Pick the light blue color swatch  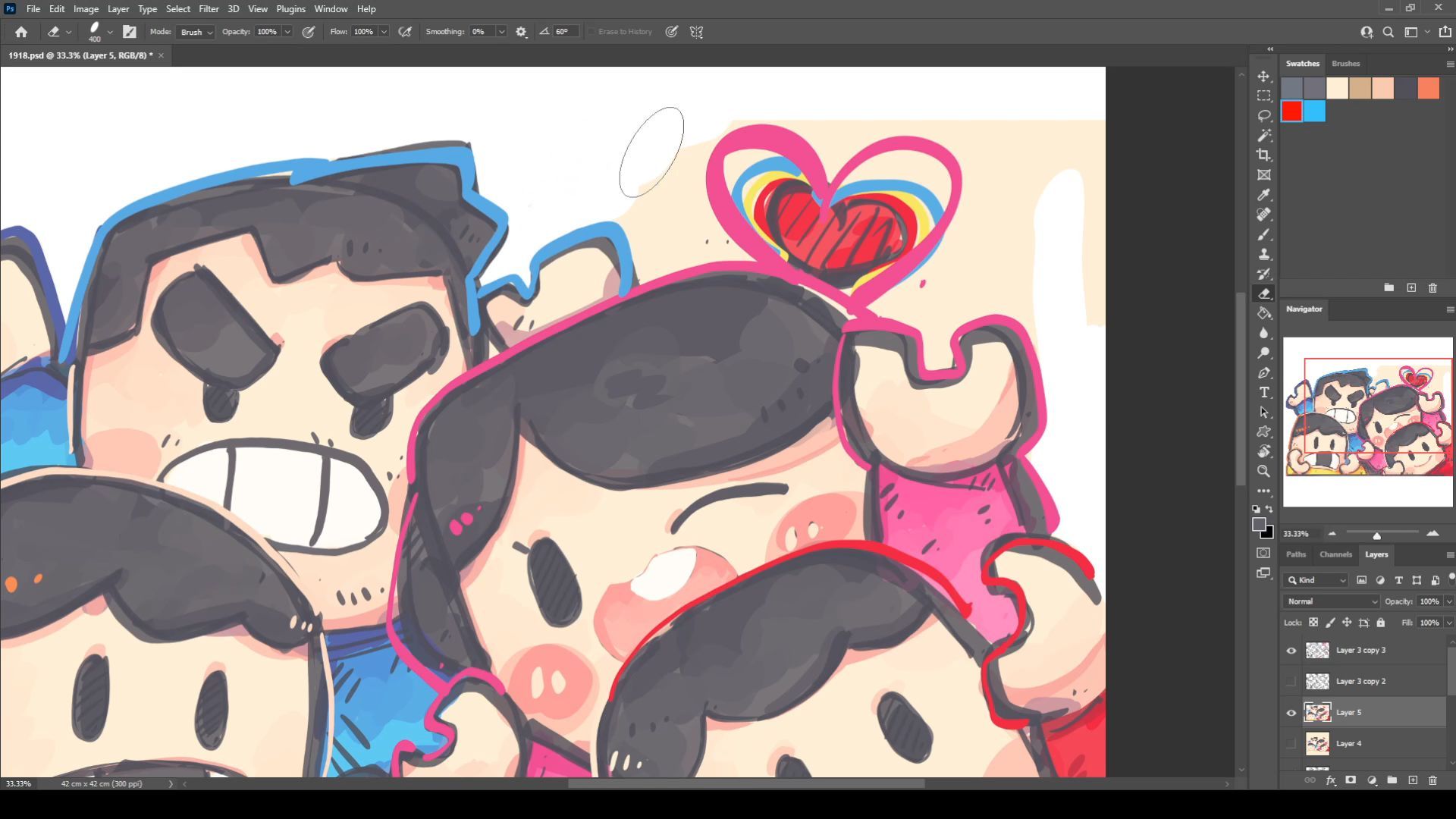[1315, 111]
